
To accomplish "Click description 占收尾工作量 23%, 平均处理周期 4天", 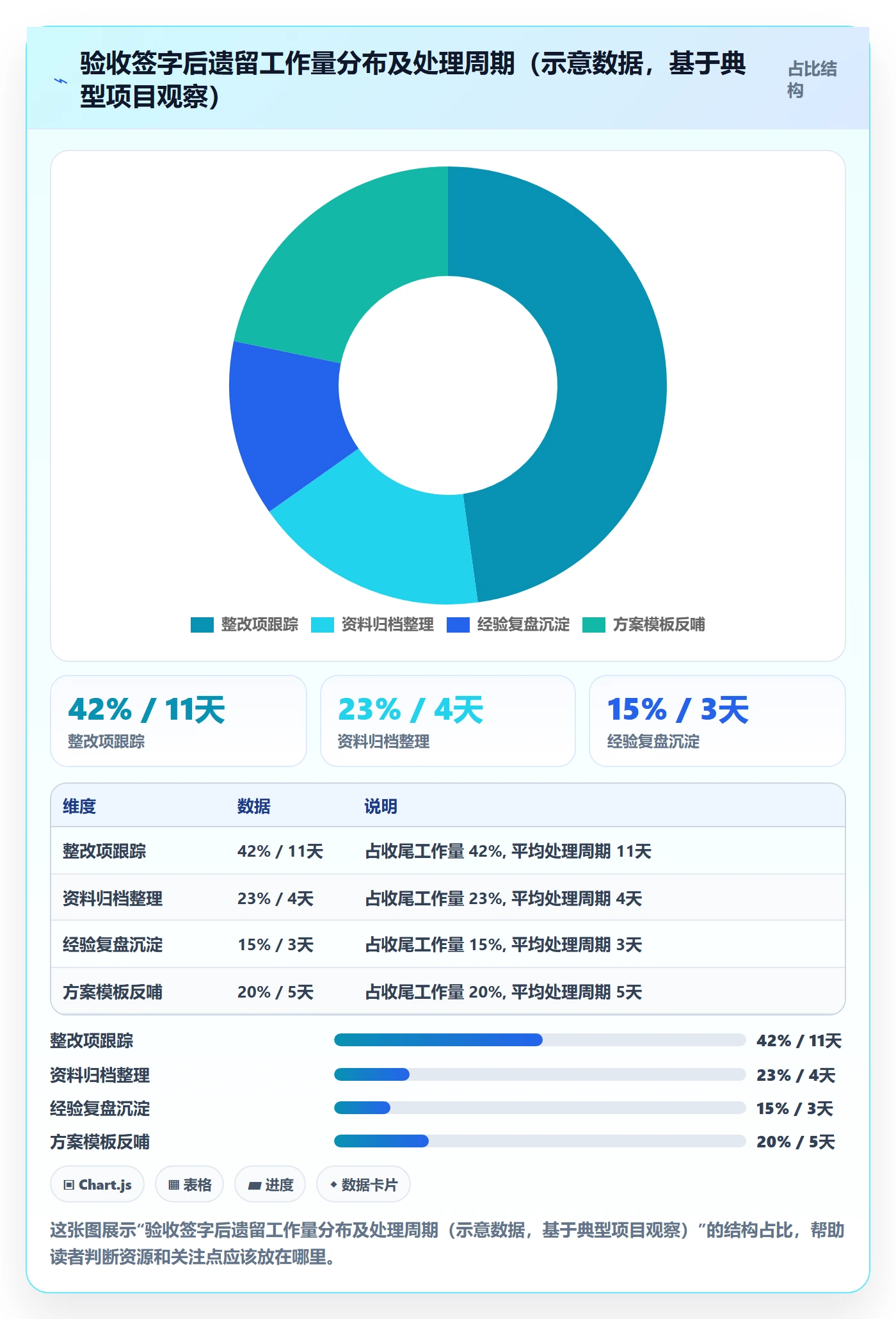I will coord(503,898).
